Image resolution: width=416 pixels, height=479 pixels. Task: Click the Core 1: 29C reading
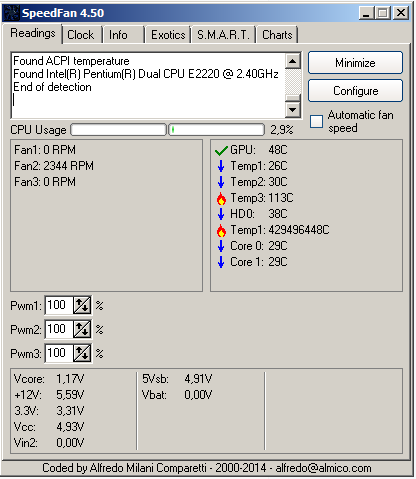259,262
